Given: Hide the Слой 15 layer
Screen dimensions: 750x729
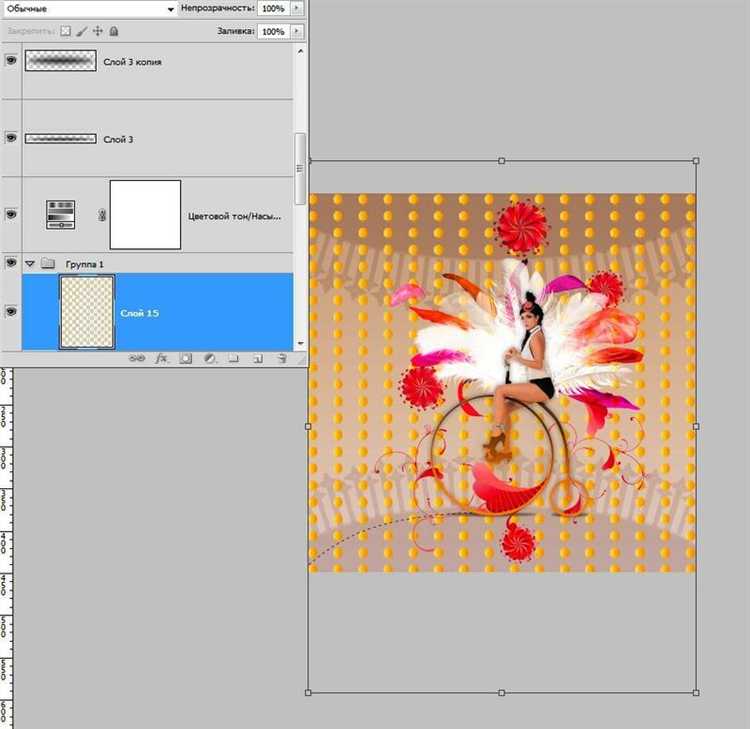Looking at the screenshot, I should (11, 312).
